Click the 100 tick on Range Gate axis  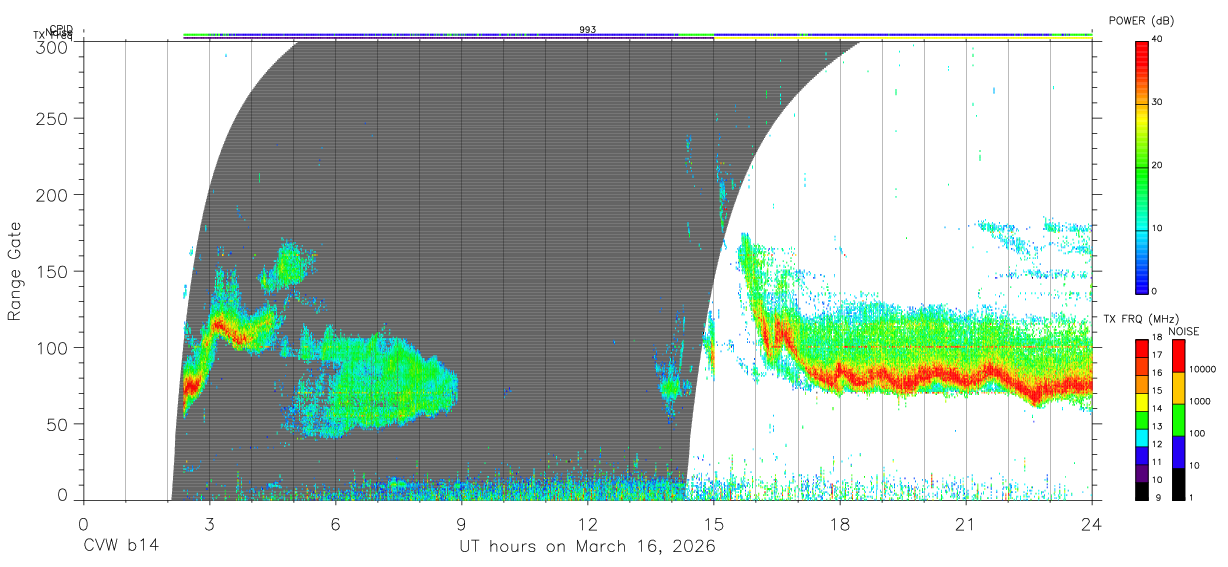(x=53, y=347)
